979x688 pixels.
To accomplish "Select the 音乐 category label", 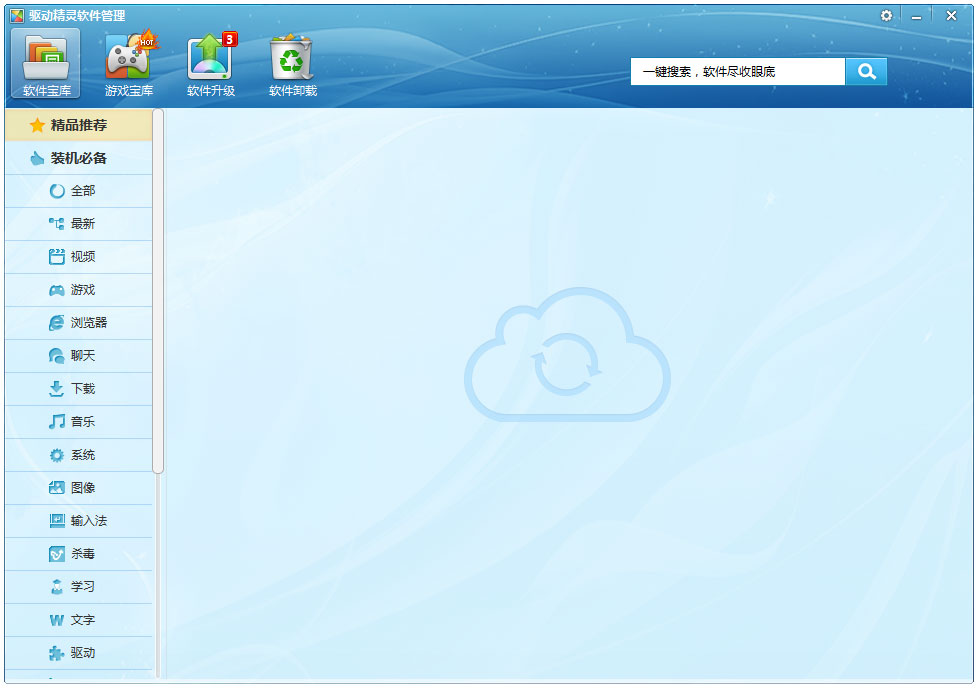I will [x=83, y=421].
